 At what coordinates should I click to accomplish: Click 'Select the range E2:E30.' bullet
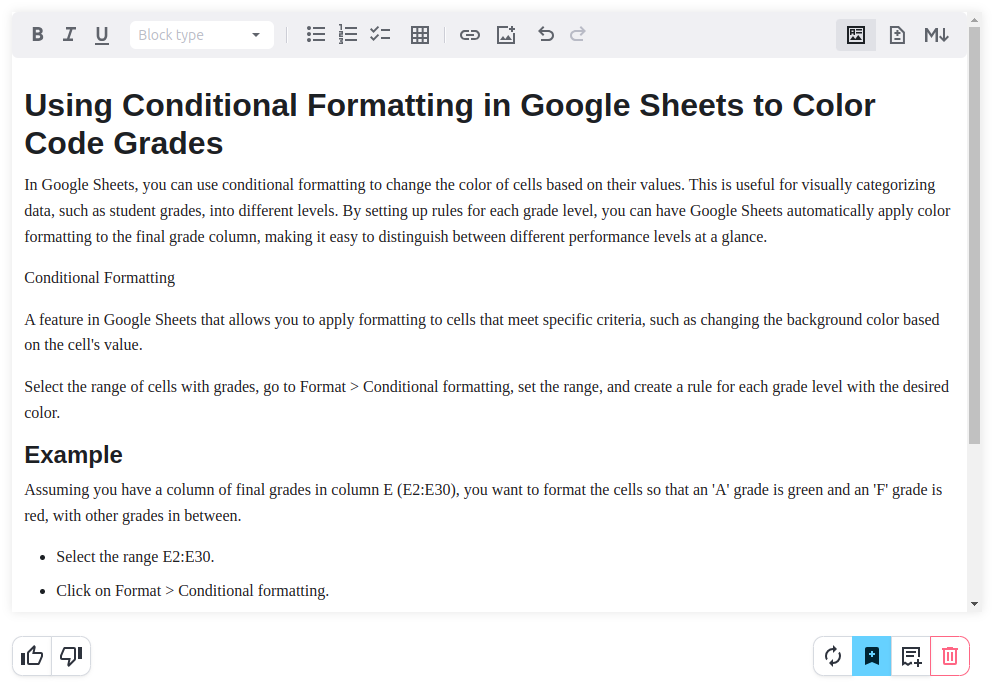[135, 557]
